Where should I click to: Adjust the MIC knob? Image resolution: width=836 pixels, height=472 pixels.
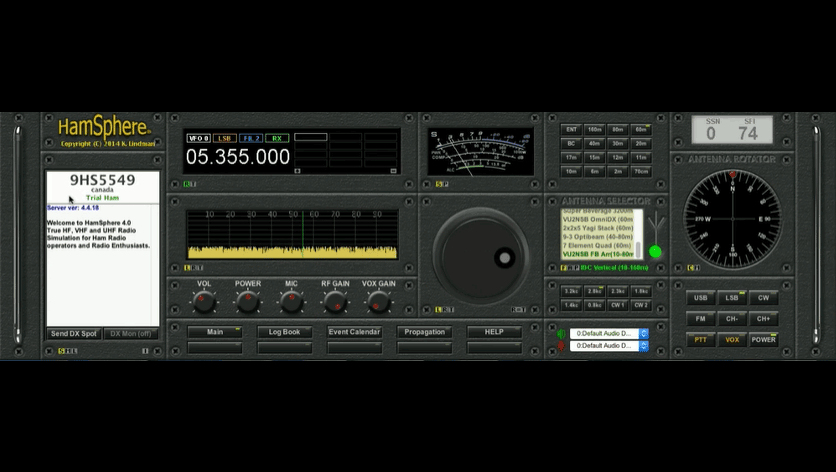(292, 302)
